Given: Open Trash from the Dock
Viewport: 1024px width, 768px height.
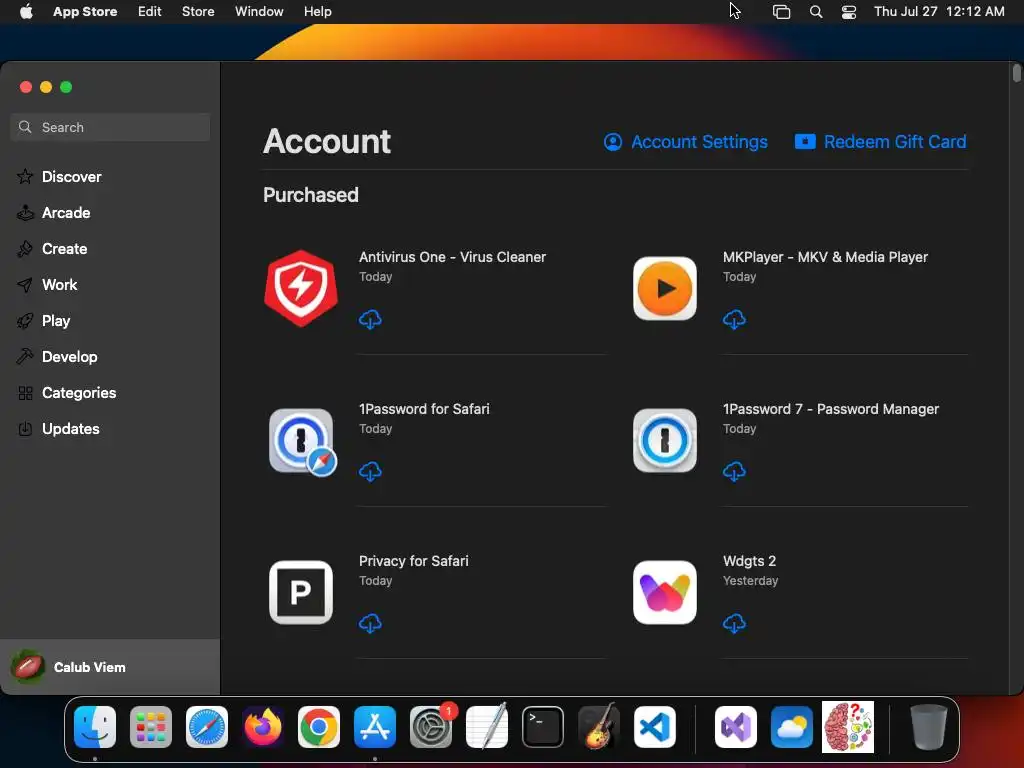Looking at the screenshot, I should click(929, 727).
